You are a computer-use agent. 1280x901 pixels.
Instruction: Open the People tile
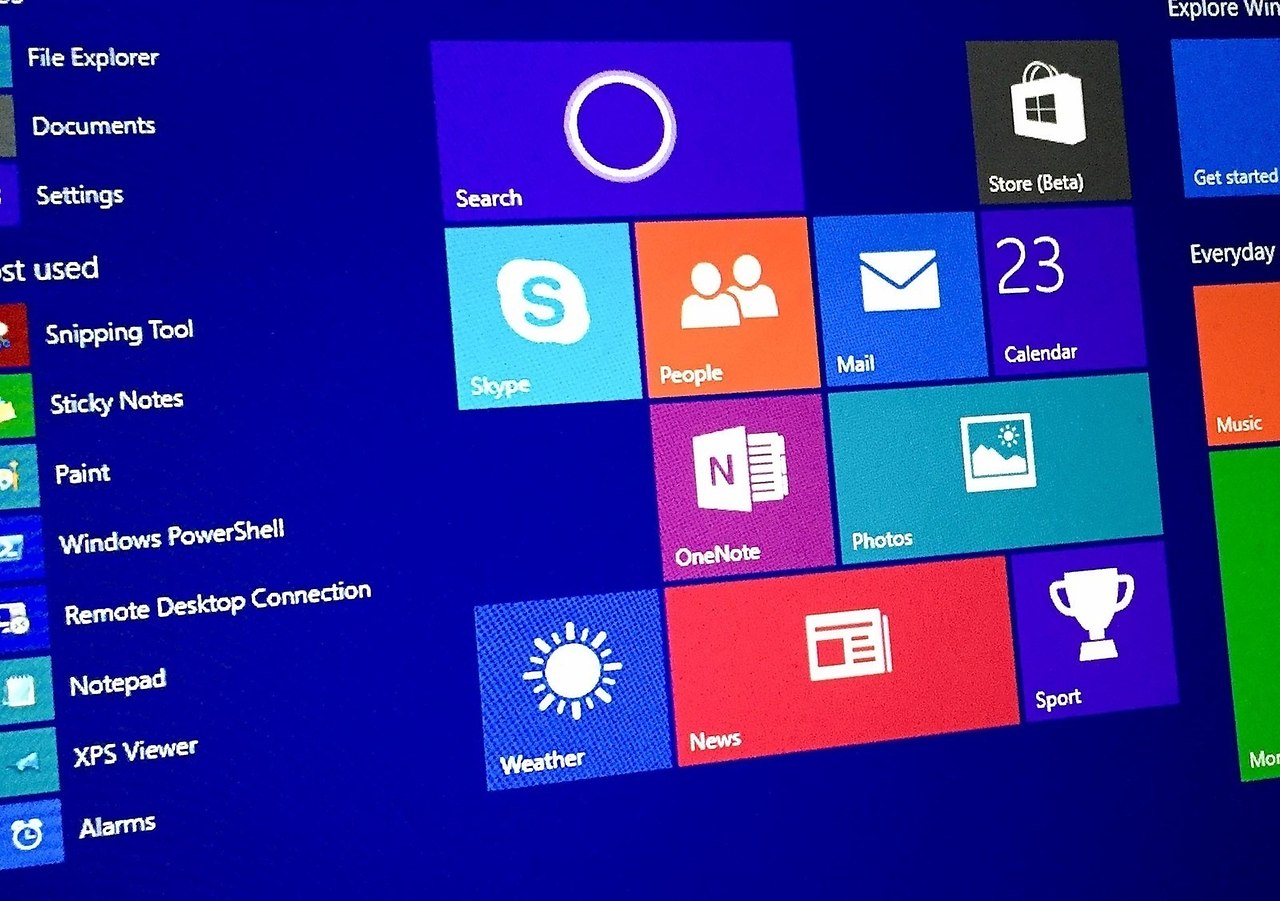(x=727, y=307)
